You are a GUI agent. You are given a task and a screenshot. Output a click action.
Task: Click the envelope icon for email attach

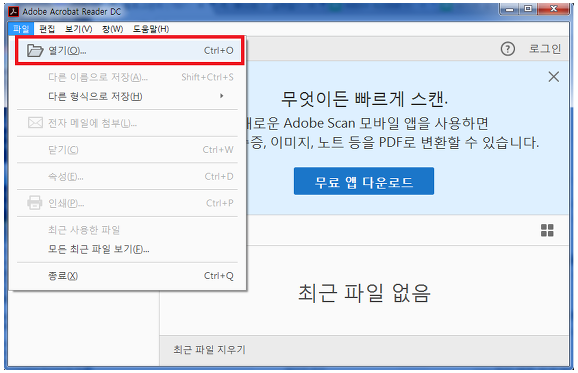point(35,122)
